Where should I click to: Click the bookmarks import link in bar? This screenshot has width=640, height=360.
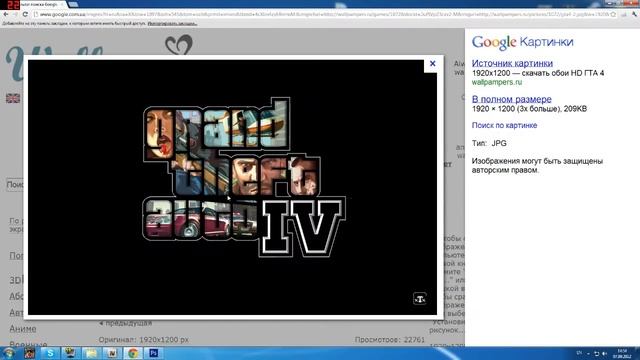point(172,24)
